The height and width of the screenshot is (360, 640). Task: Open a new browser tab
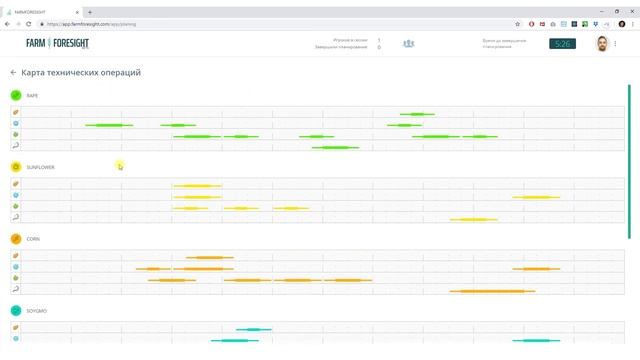(90, 12)
